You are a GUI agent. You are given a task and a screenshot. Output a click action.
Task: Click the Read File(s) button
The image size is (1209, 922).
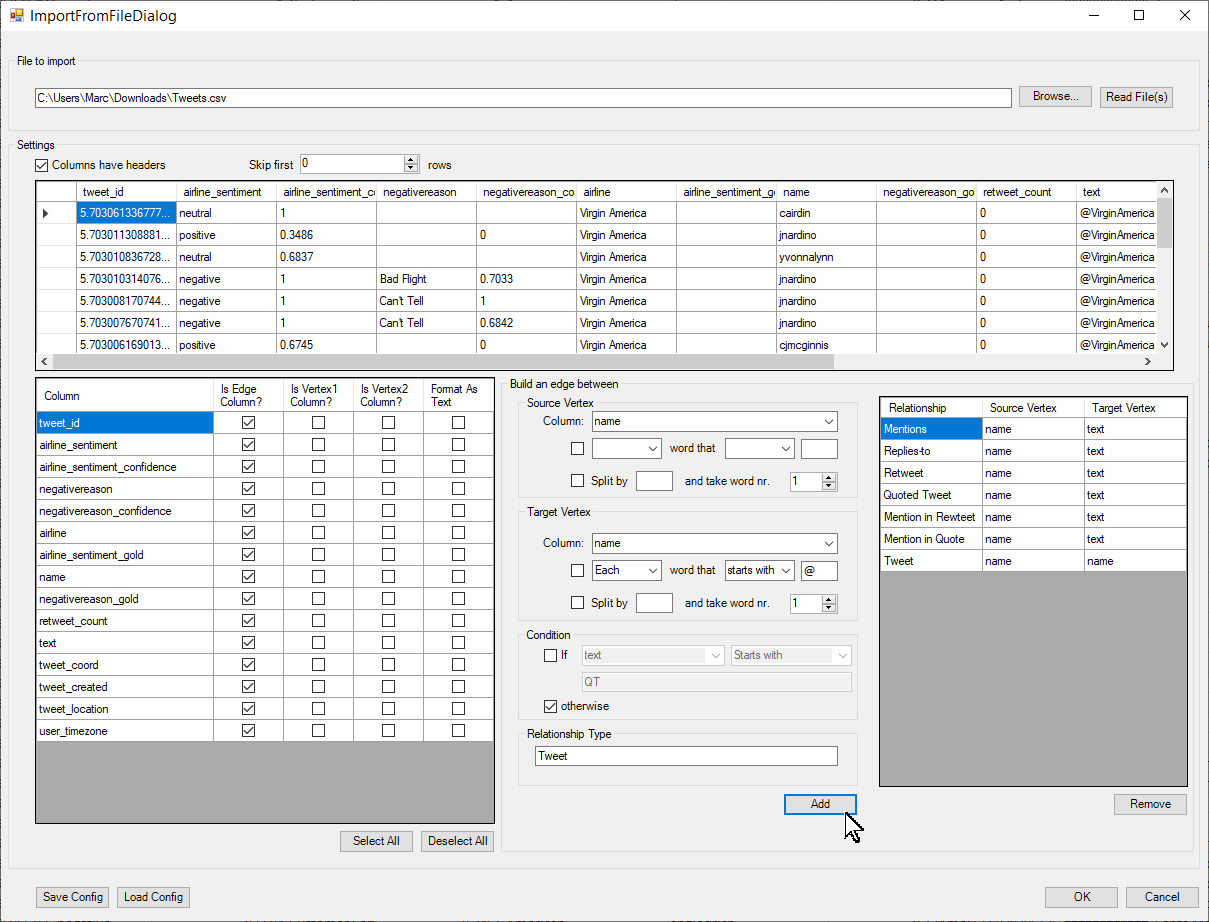[1135, 97]
